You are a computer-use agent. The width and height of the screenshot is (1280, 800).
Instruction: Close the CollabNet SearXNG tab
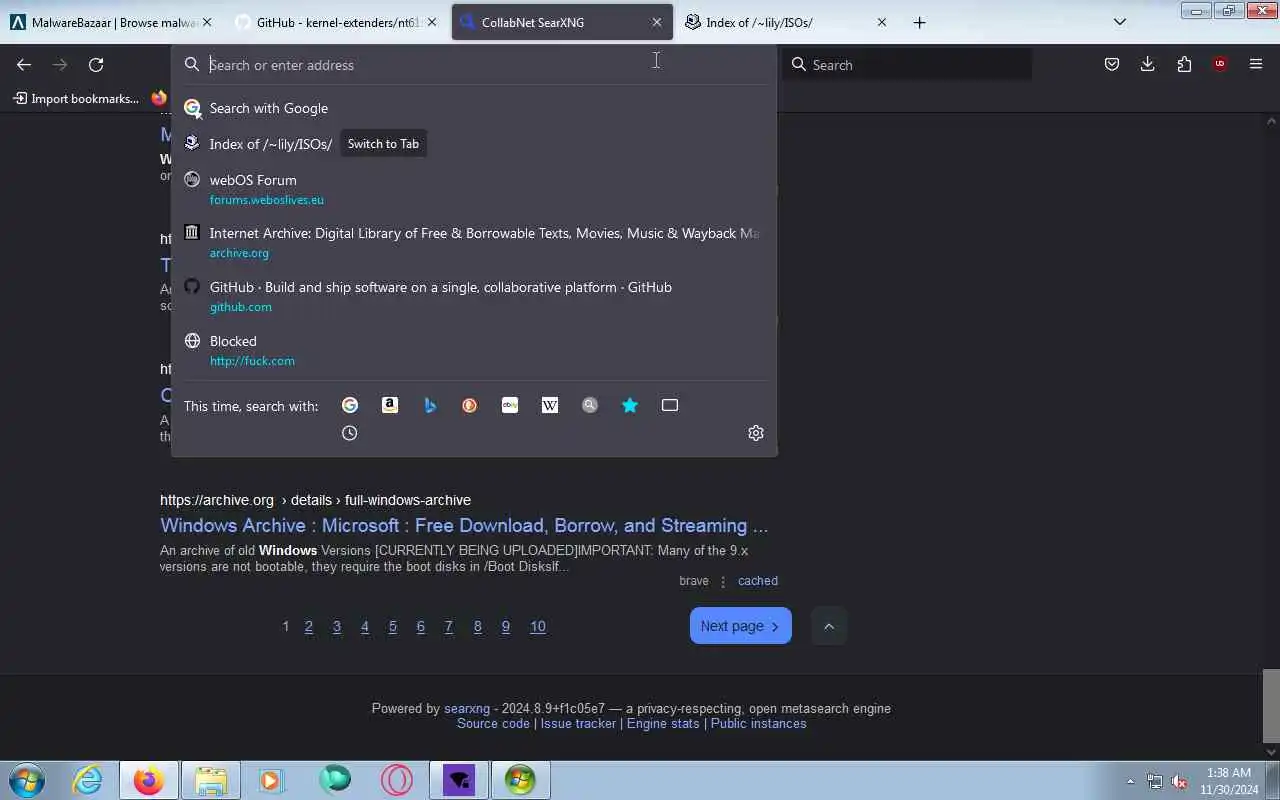pyautogui.click(x=657, y=22)
